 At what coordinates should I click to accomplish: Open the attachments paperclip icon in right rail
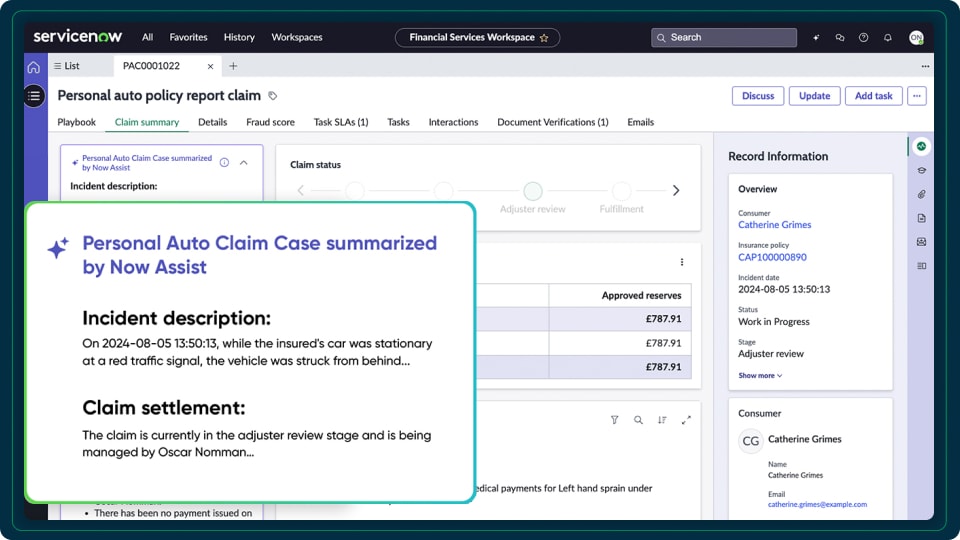tap(921, 194)
